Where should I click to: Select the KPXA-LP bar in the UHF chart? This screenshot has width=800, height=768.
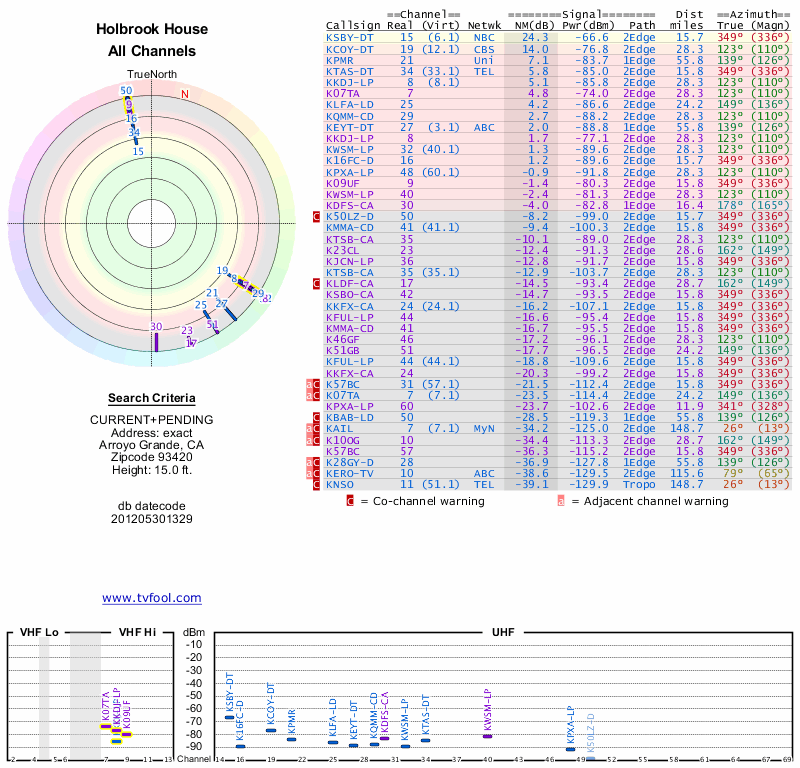[571, 749]
